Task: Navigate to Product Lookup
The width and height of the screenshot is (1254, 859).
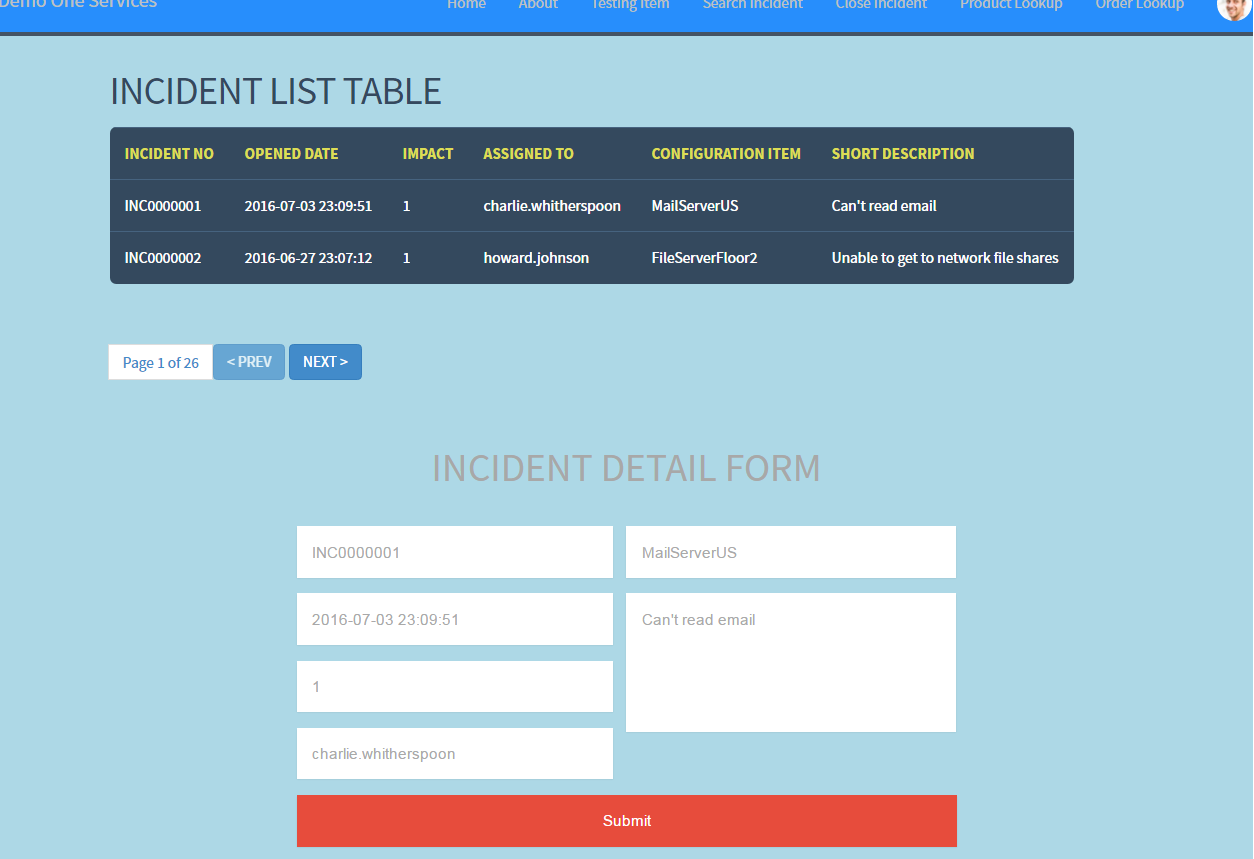Action: tap(1011, 6)
